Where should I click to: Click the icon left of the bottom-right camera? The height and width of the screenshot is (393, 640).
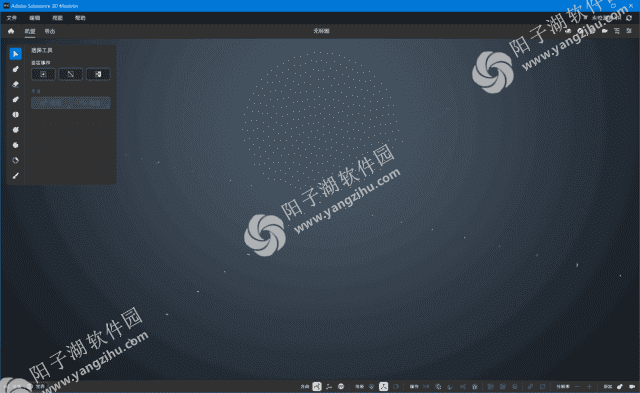620,386
